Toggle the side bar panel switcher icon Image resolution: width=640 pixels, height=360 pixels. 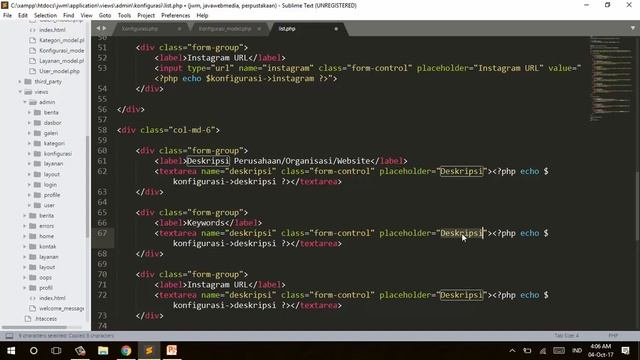[x=9, y=336]
